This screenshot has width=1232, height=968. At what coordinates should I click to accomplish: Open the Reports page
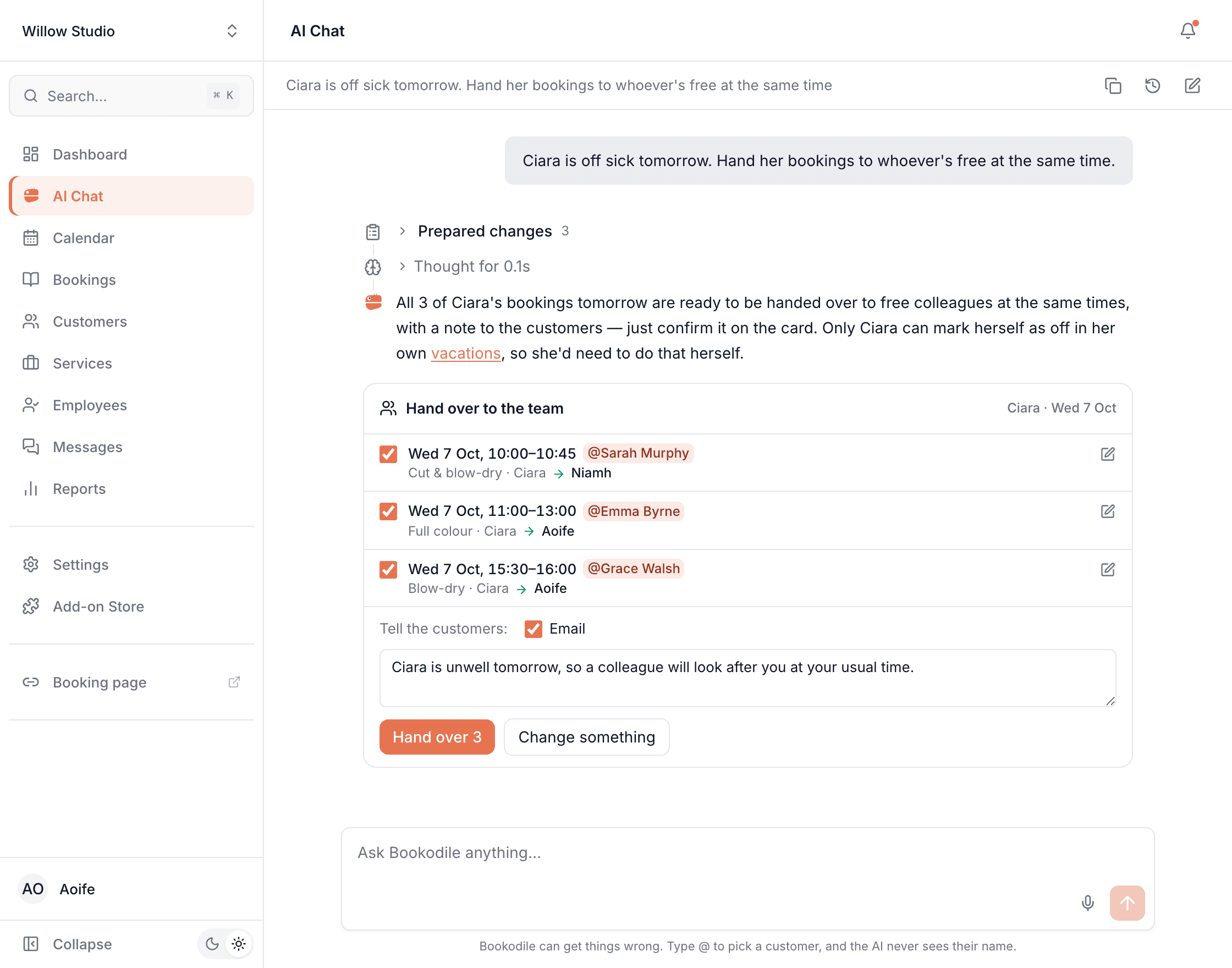(131, 488)
